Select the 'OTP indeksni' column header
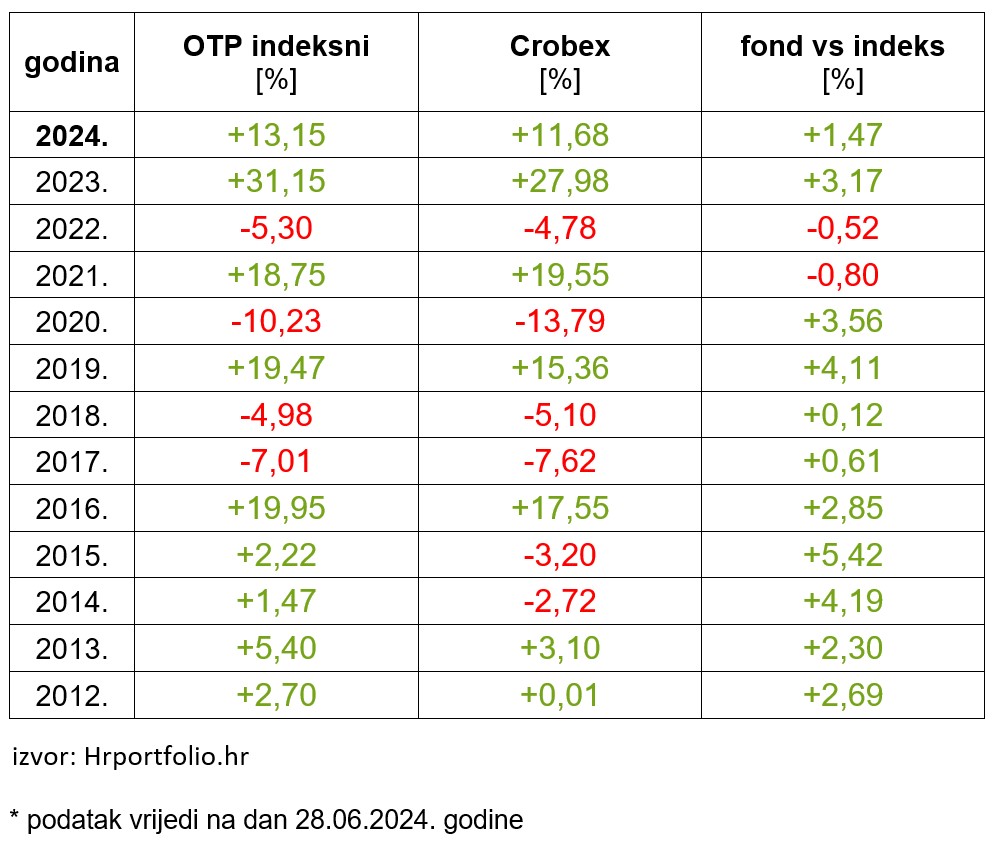This screenshot has height=842, width=997. point(276,46)
